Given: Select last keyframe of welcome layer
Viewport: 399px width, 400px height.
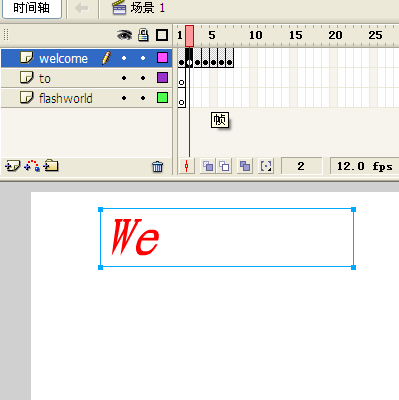Looking at the screenshot, I should pyautogui.click(x=230, y=58).
